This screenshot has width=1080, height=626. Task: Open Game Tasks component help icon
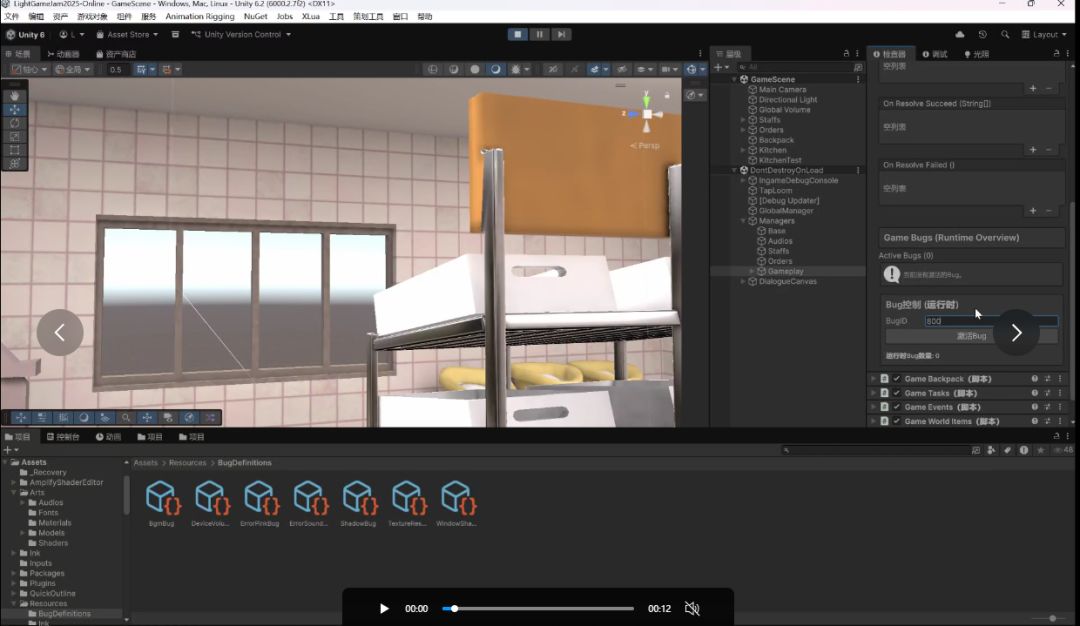(x=1035, y=393)
